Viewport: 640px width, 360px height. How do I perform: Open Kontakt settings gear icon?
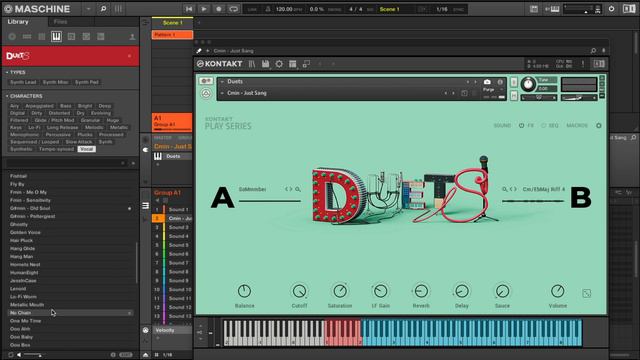(x=279, y=64)
